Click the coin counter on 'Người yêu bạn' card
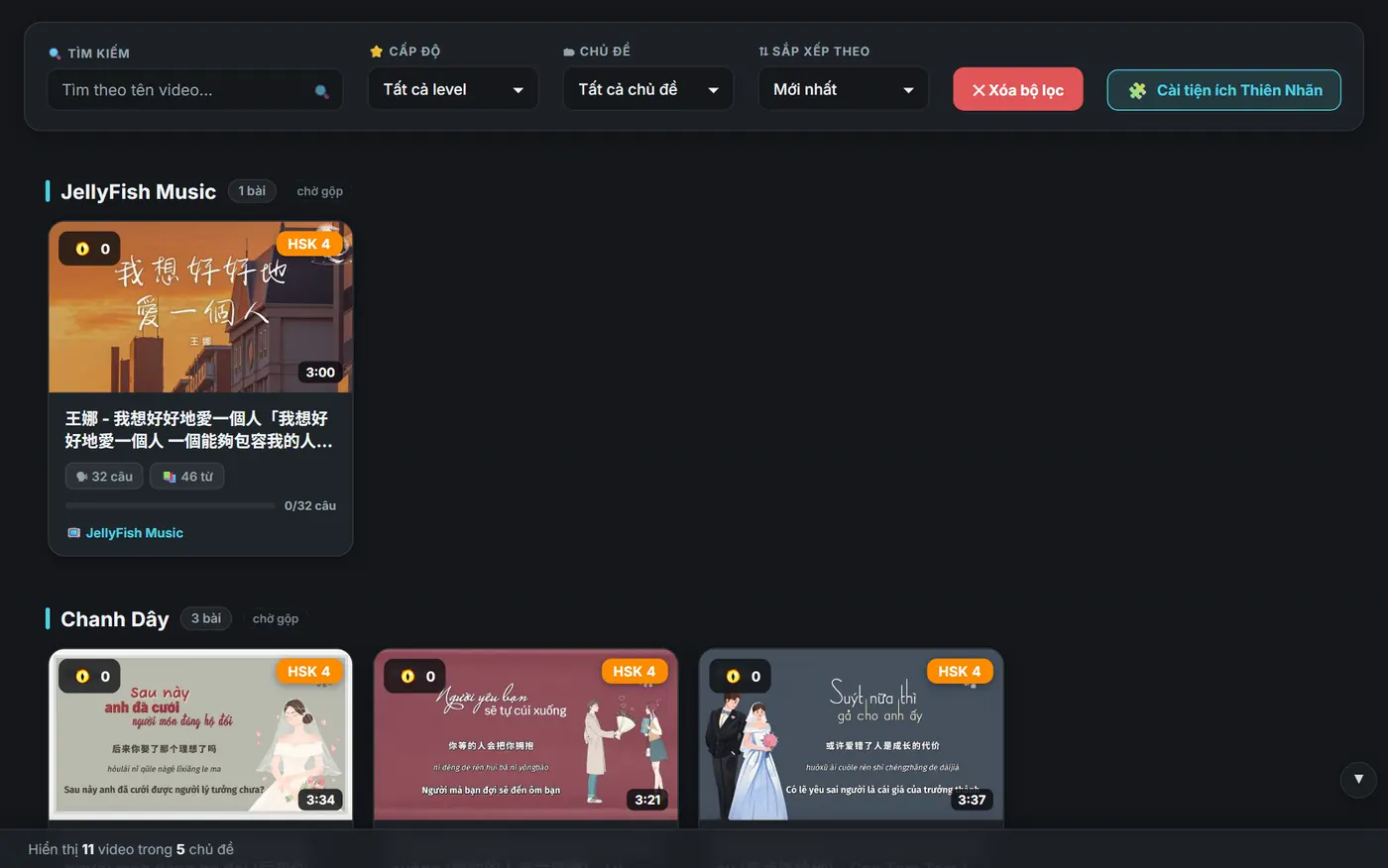 click(415, 676)
